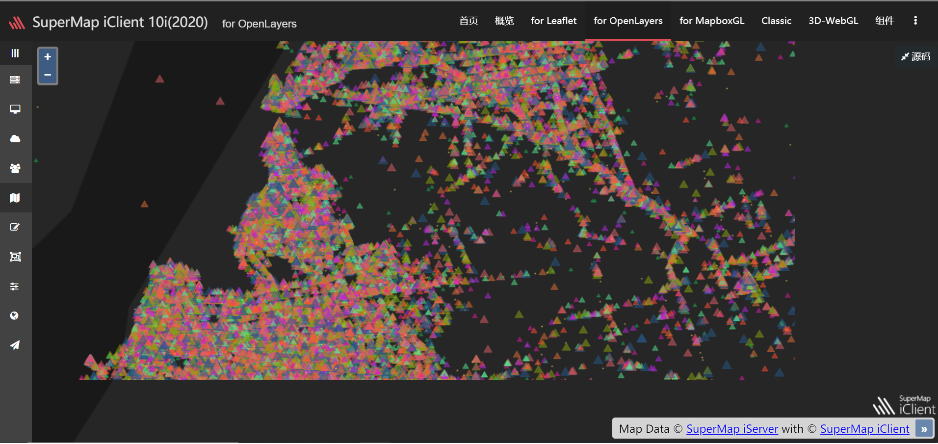
Task: Toggle the sidebar collapse bars icon
Action: point(16,53)
